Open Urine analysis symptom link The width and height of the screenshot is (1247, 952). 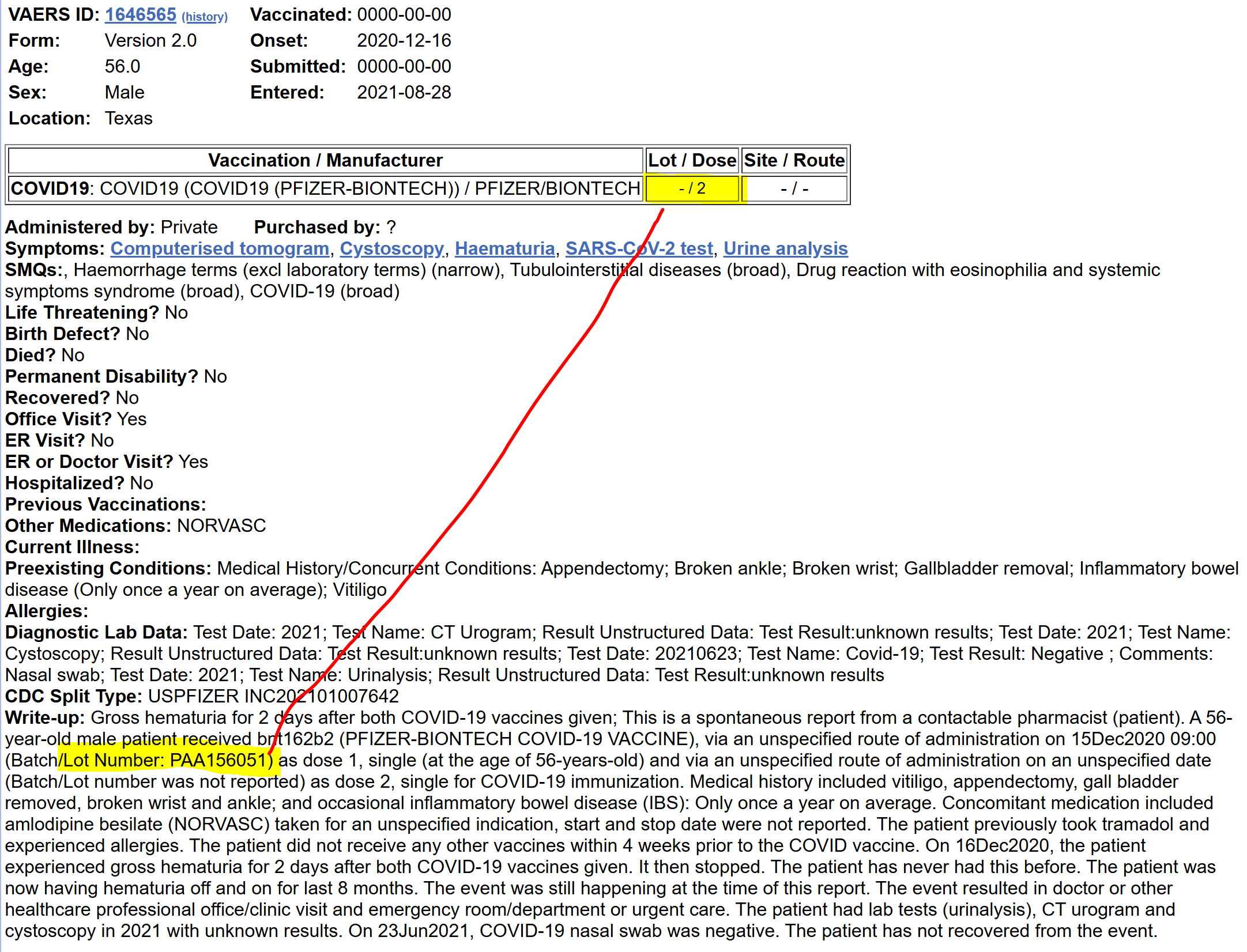[x=785, y=248]
